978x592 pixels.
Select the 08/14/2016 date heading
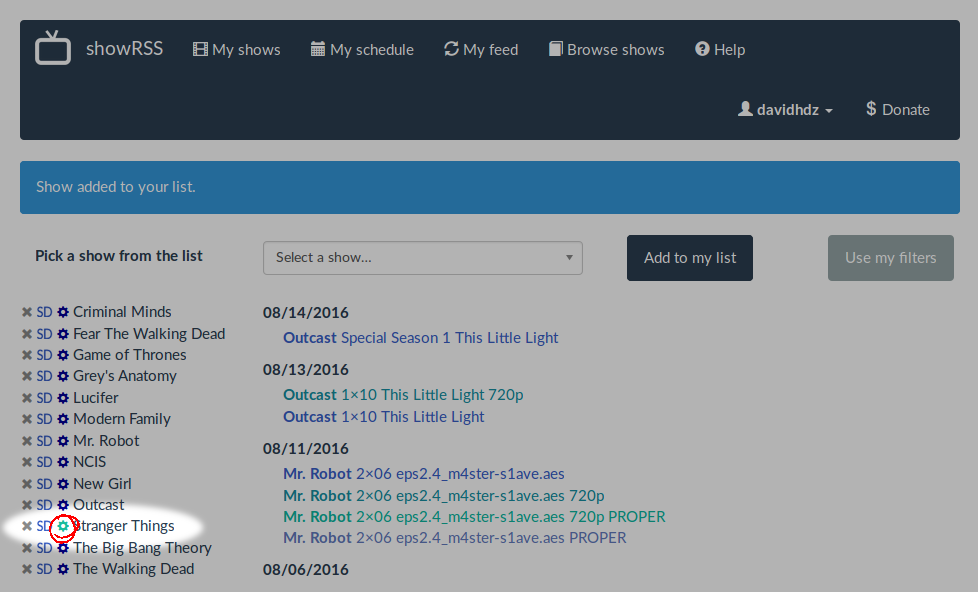pos(306,313)
